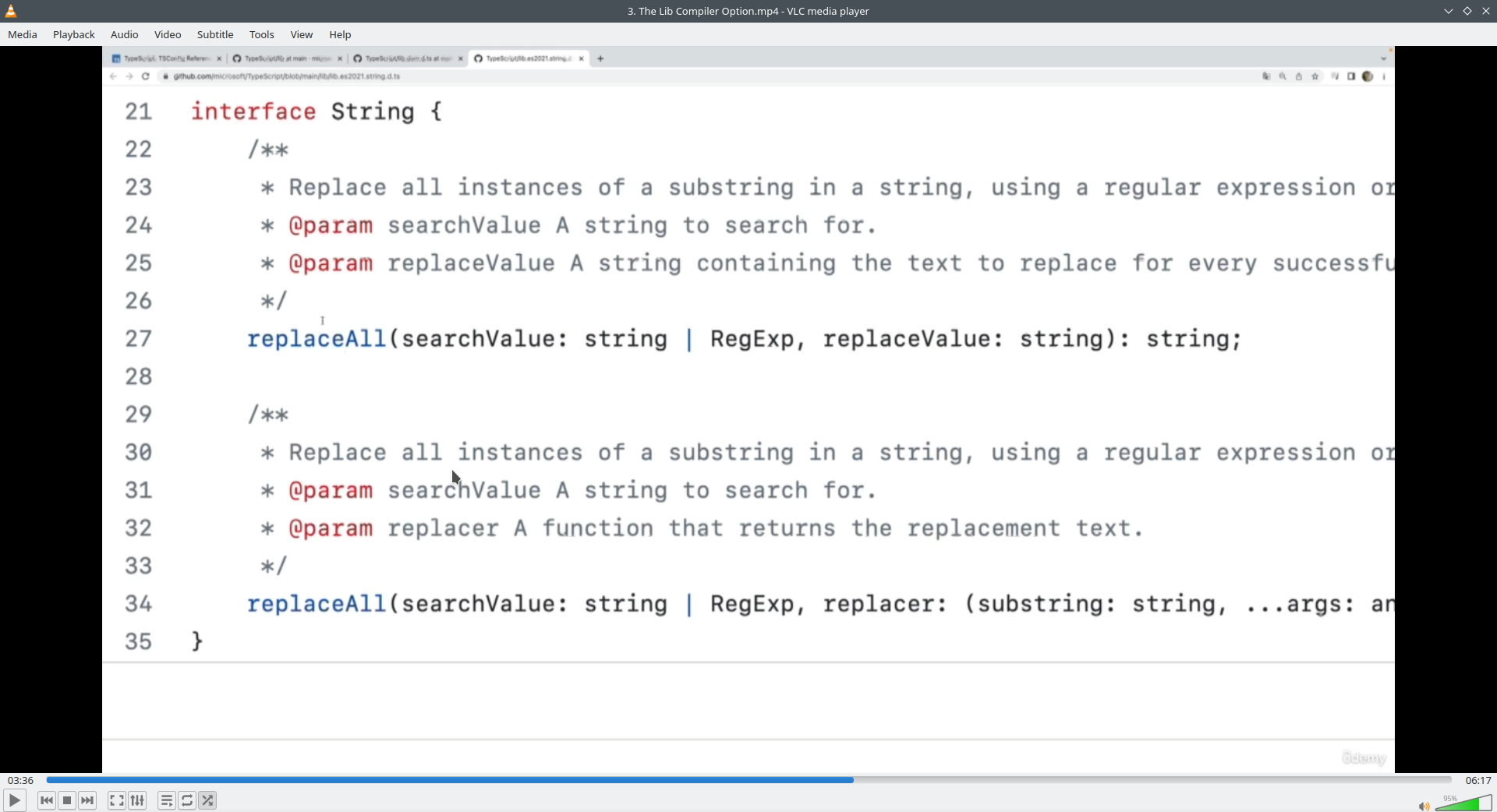This screenshot has height=812, width=1497.
Task: Click the Help menu item
Action: coord(340,34)
